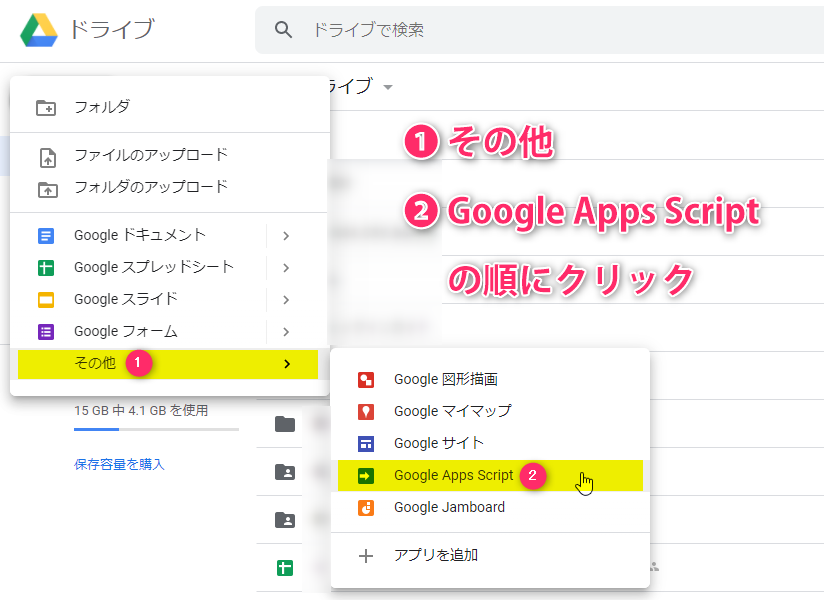This screenshot has height=600, width=824.
Task: Click the plus icon for アプリを追加
Action: click(x=366, y=556)
